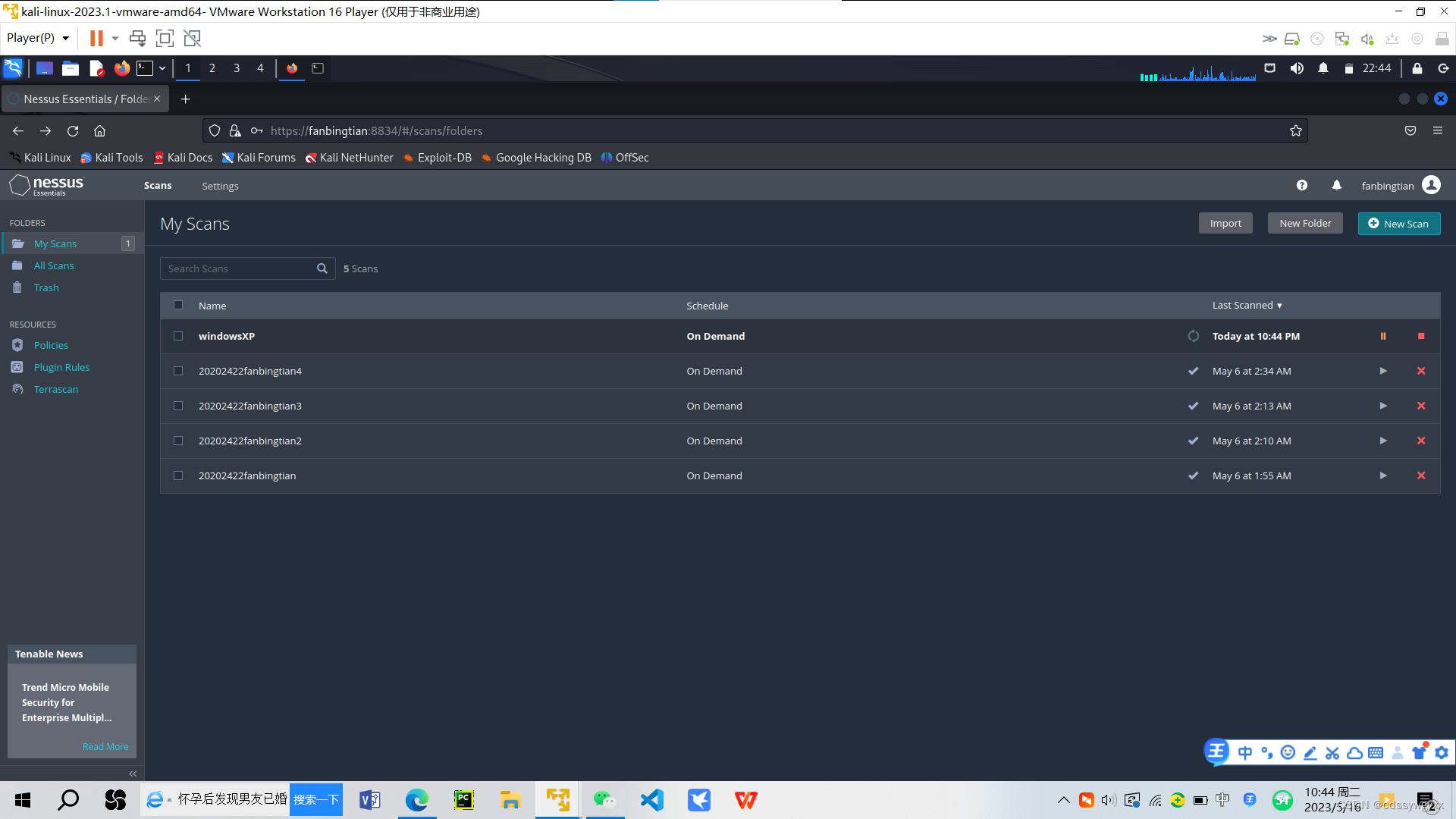Click the search magnifier icon
Screen dimensions: 1456x819
click(x=322, y=268)
